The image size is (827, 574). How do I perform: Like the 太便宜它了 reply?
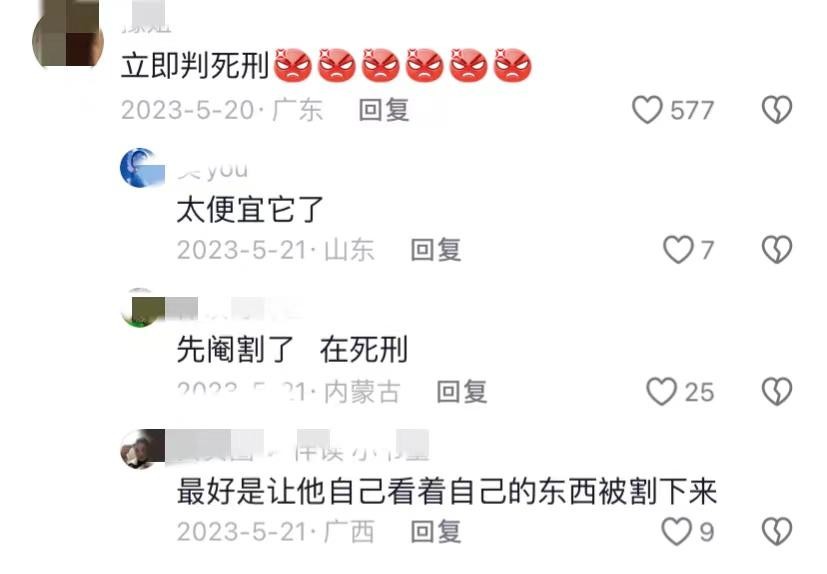[x=678, y=250]
